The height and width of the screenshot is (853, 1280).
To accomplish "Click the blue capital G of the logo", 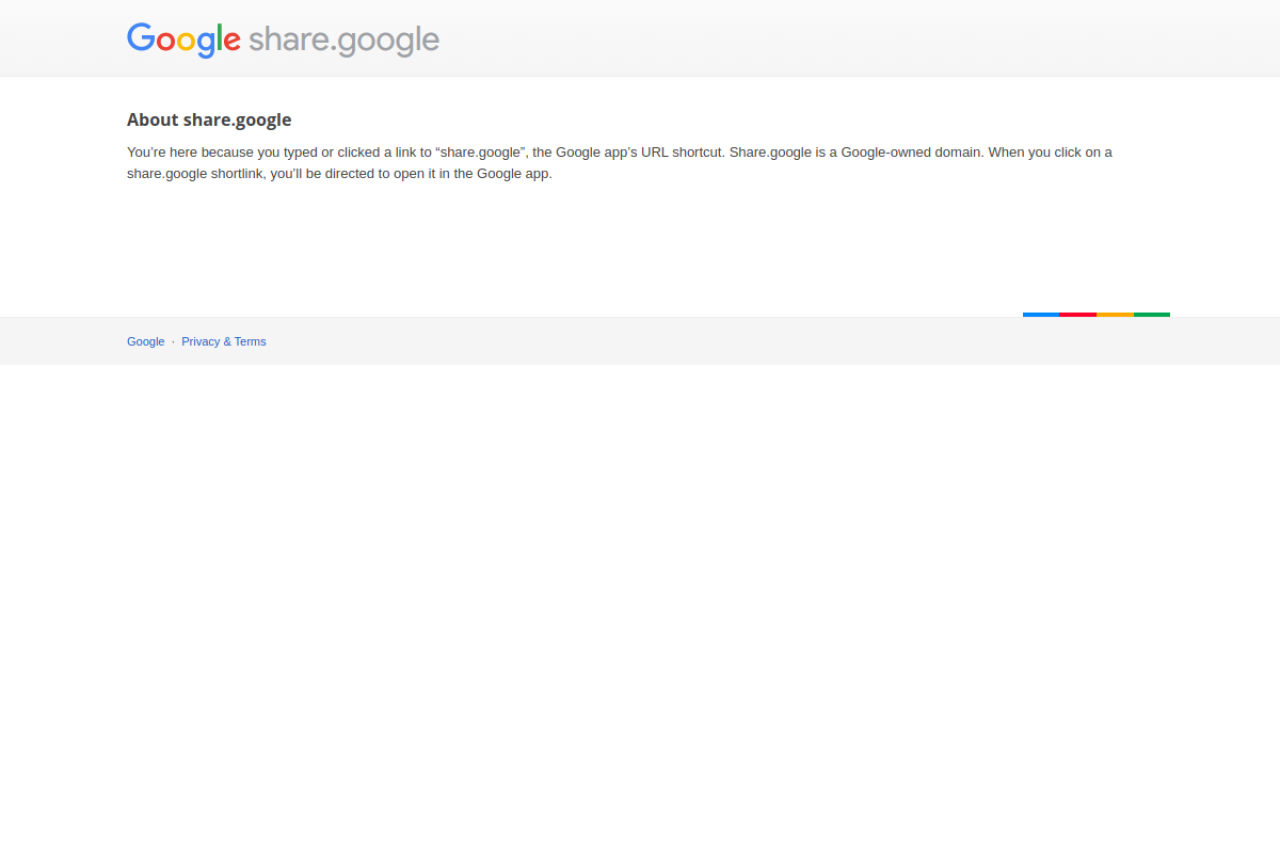I will (x=141, y=39).
